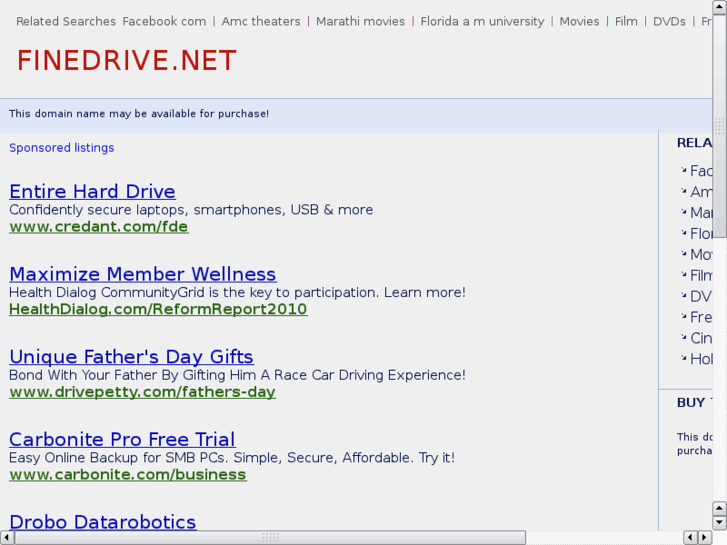Click the horizontal scrollbar left arrow at far left
Viewport: 727px width, 545px height.
(x=6, y=538)
